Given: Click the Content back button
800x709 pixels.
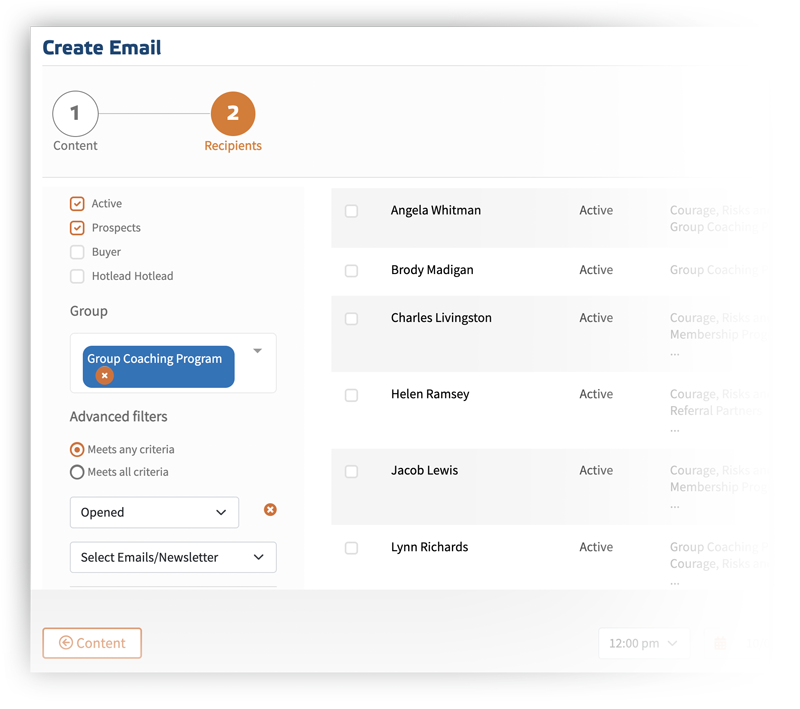Looking at the screenshot, I should pos(92,643).
